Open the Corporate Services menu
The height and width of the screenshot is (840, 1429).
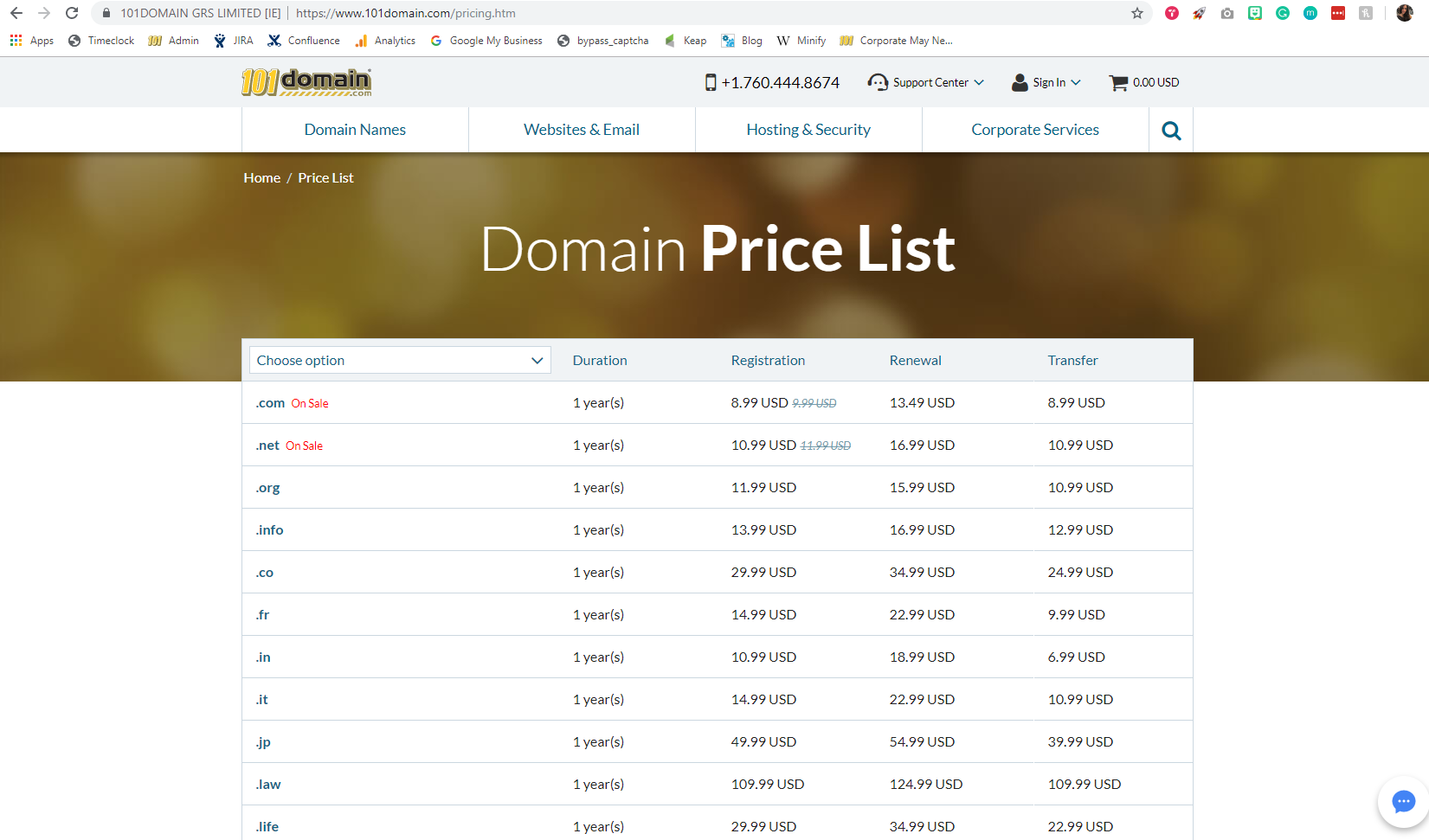1035,130
